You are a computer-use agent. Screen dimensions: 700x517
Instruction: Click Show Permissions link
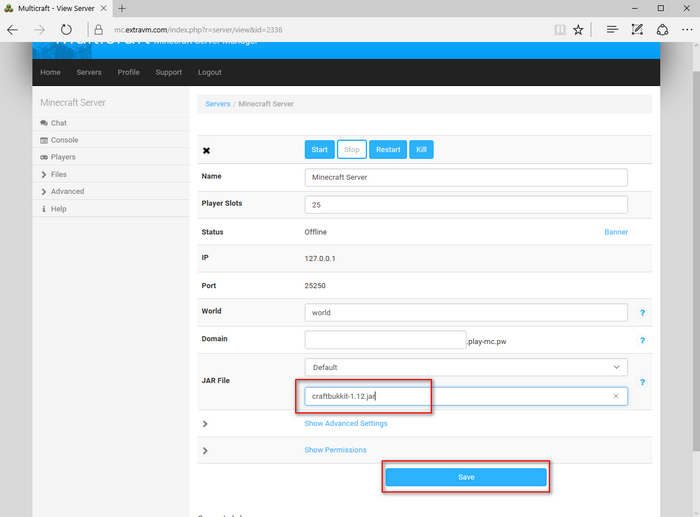tap(335, 450)
